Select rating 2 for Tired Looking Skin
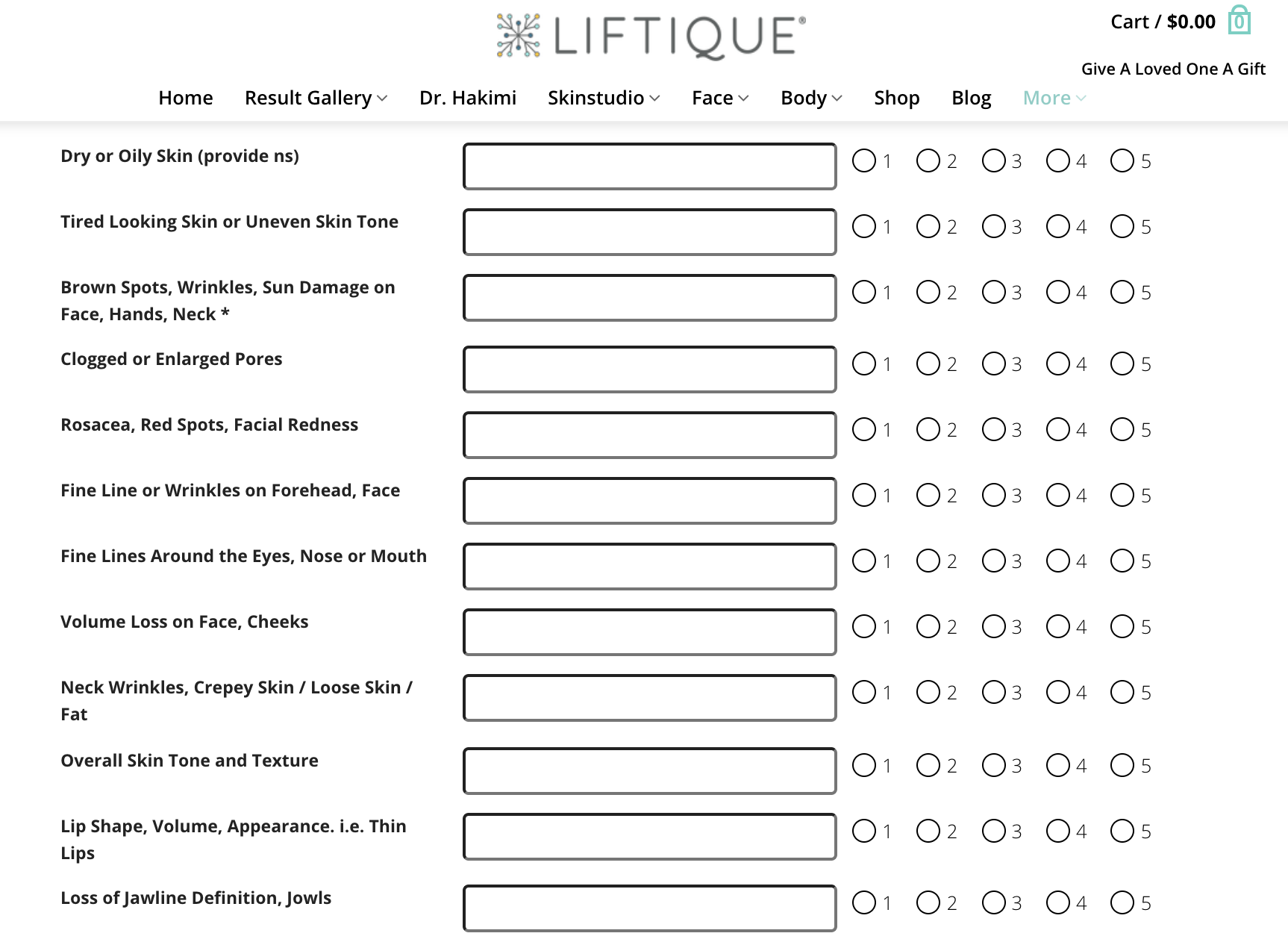 point(928,226)
